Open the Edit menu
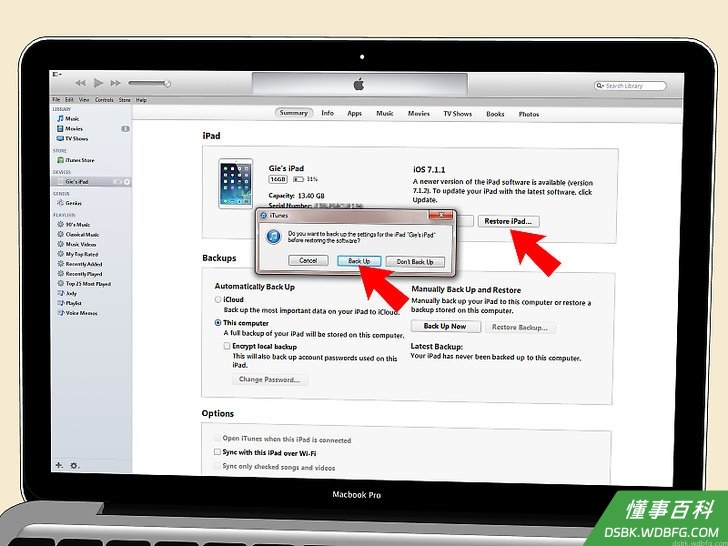Screen dimensions: 728x546 [x=69, y=100]
